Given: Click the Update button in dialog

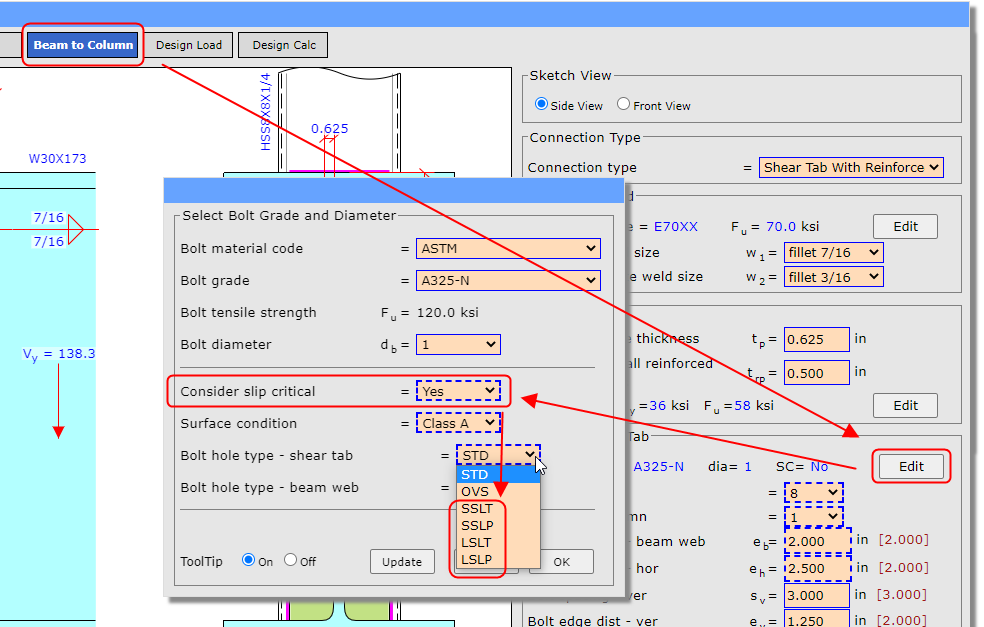Looking at the screenshot, I should 402,562.
